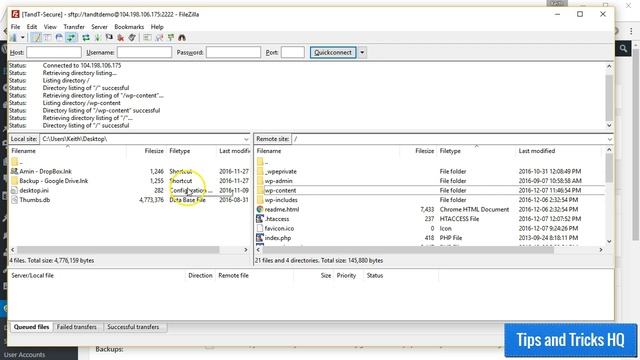Select the desktop.ini local file
Image resolution: width=640 pixels, height=360 pixels.
click(34, 191)
